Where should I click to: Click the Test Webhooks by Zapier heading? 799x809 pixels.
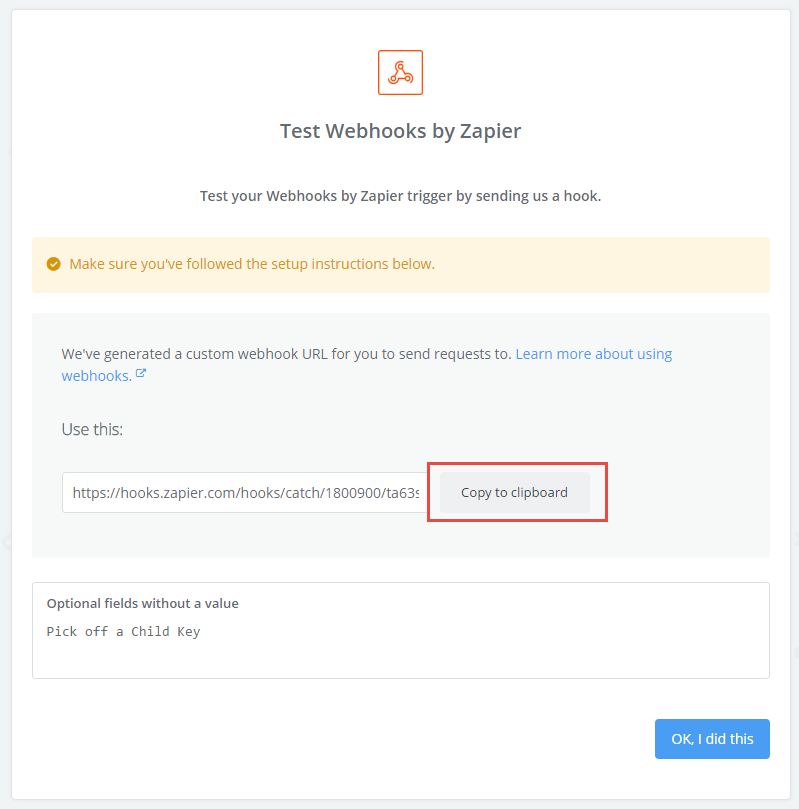pyautogui.click(x=400, y=131)
